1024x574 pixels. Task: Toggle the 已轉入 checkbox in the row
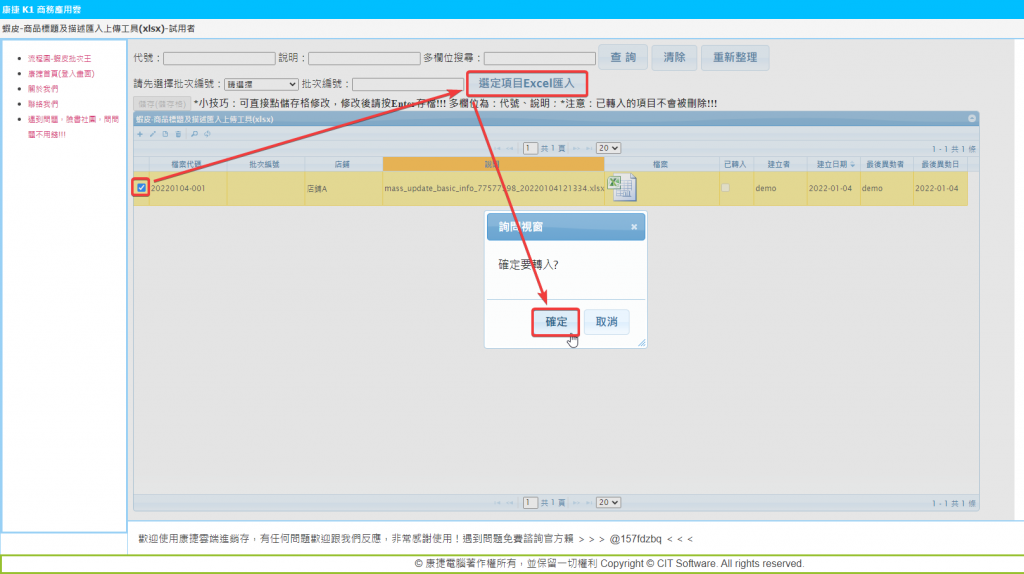pos(726,188)
